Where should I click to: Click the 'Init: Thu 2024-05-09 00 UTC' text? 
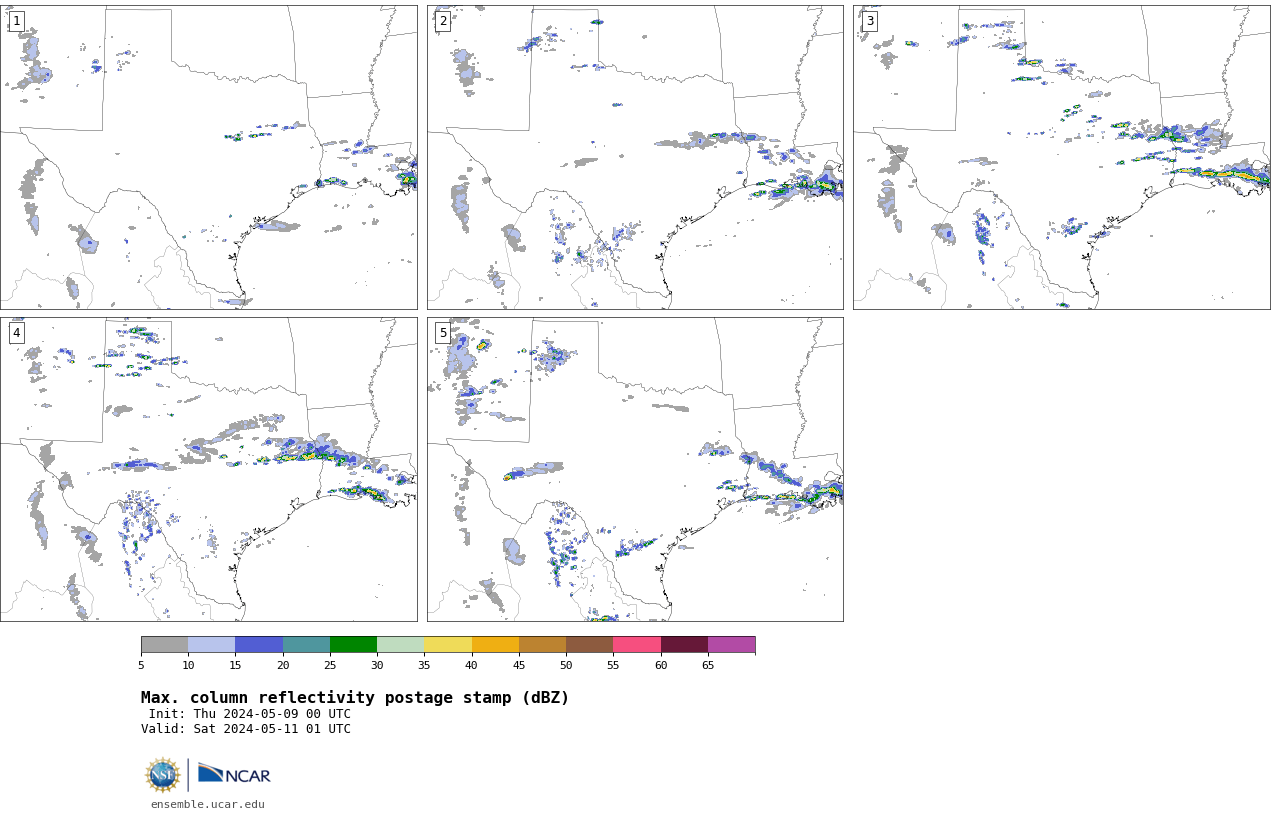[x=250, y=714]
